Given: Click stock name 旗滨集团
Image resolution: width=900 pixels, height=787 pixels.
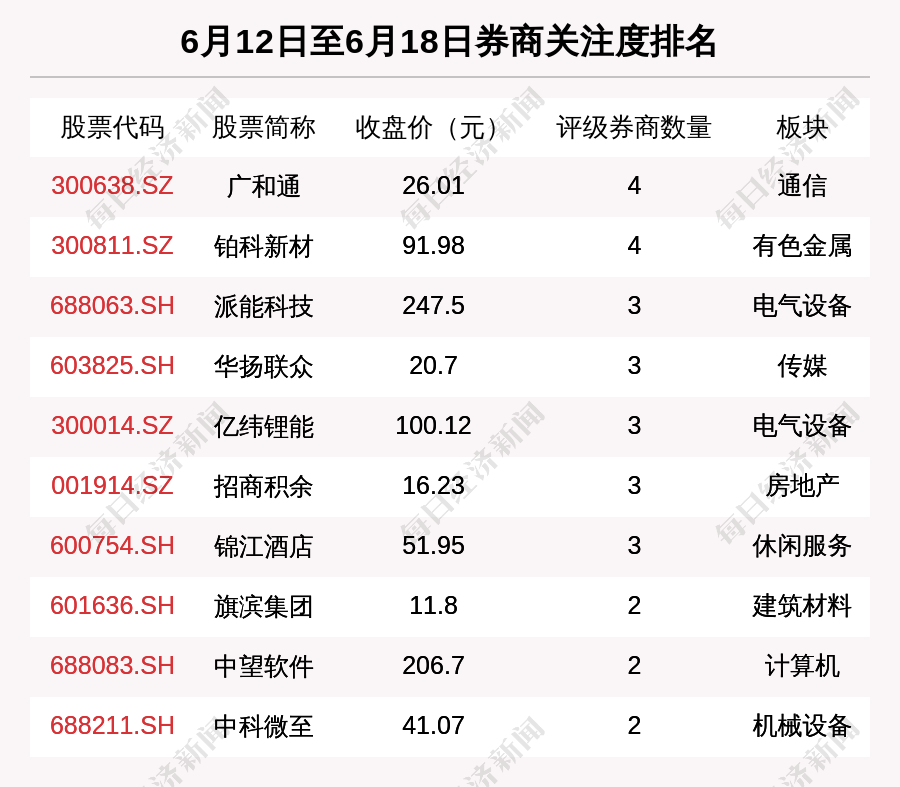Looking at the screenshot, I should pyautogui.click(x=263, y=606).
